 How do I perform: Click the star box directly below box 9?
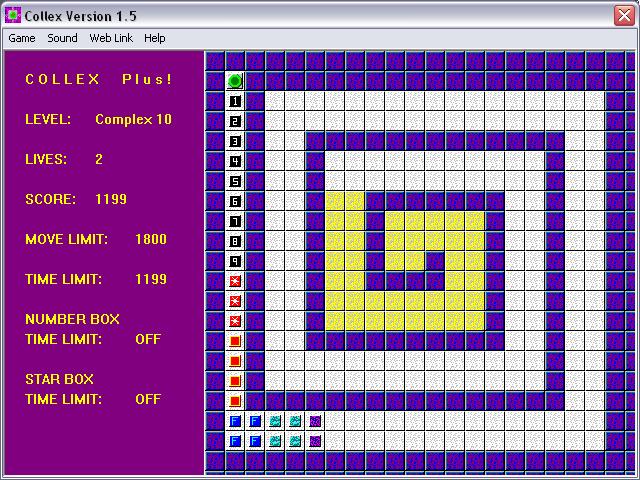(235, 281)
